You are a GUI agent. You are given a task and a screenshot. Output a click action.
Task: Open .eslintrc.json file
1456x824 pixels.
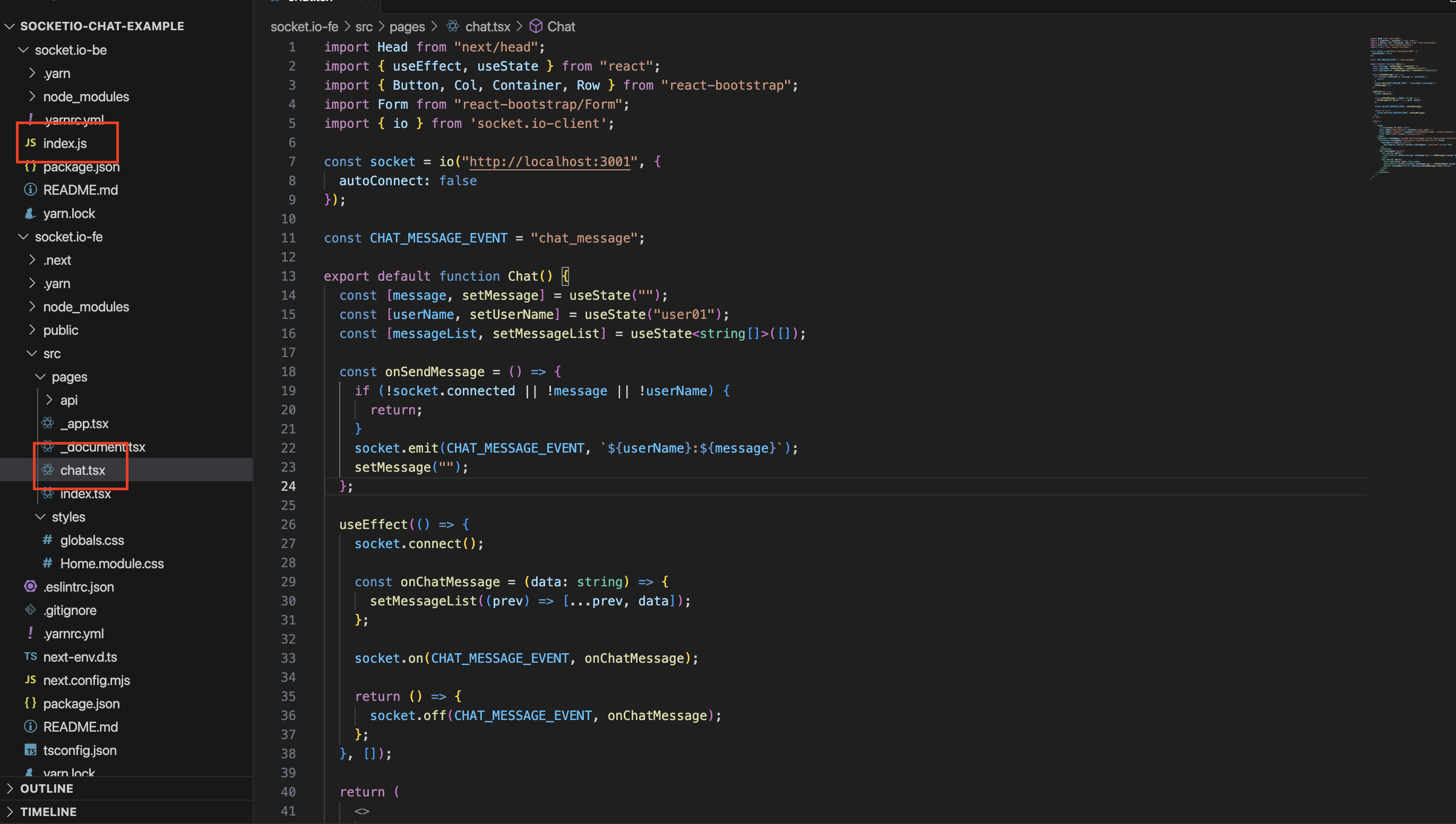tap(79, 587)
